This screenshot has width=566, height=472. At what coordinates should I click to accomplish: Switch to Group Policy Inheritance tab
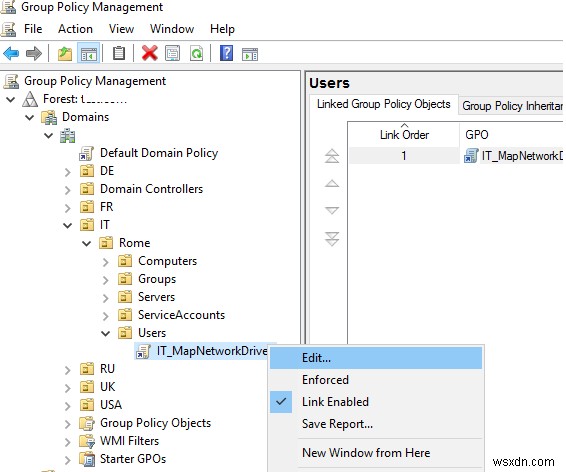[x=512, y=106]
